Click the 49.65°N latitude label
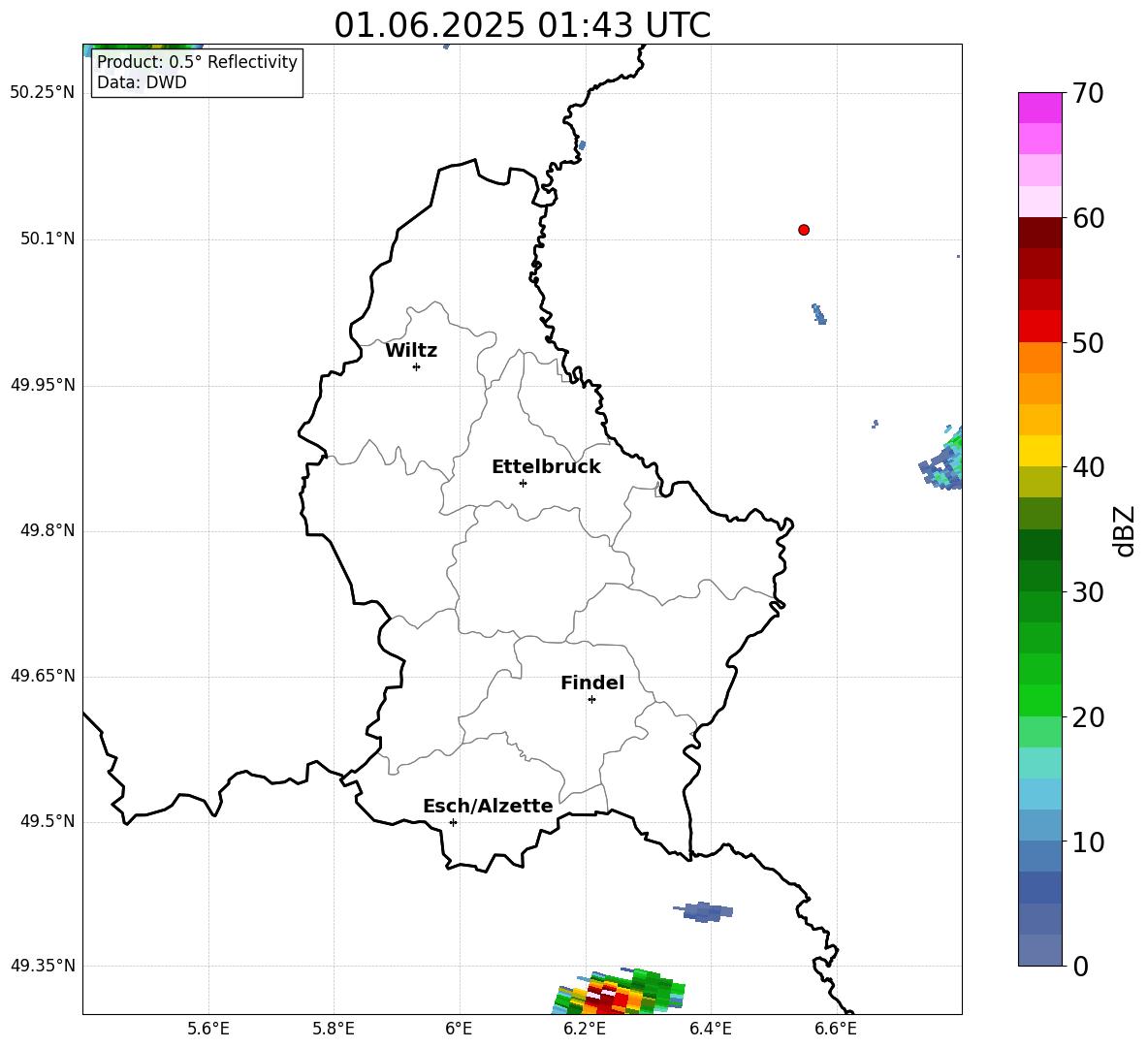The width and height of the screenshot is (1148, 1048). coord(43,676)
